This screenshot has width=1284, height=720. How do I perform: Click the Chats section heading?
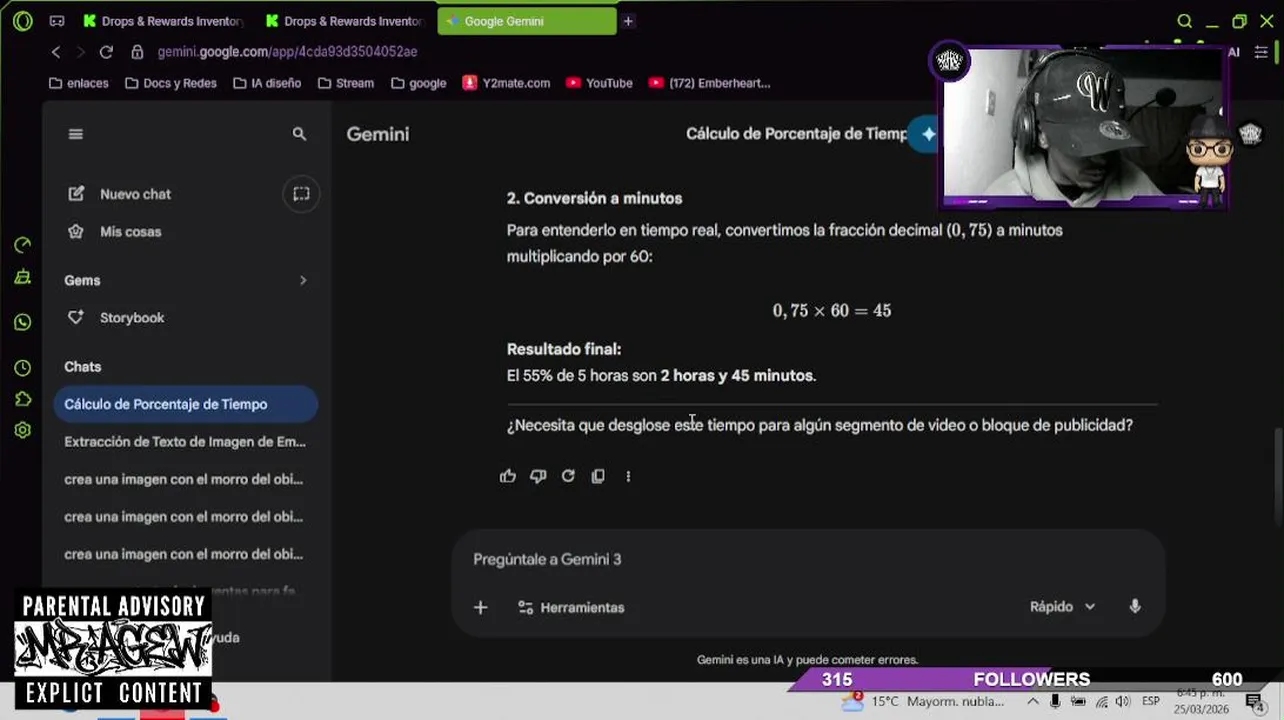[83, 367]
